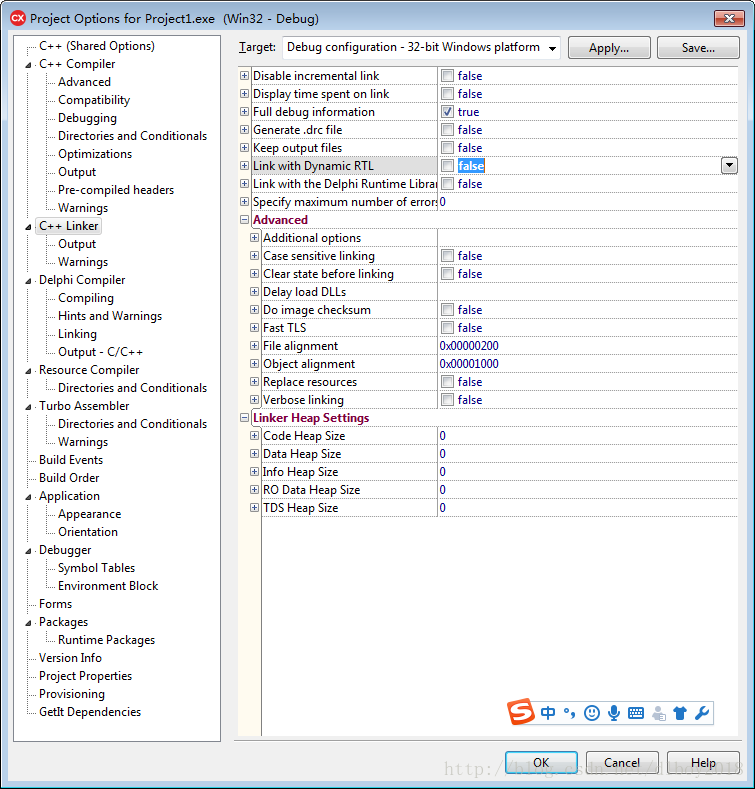Check Replace resources checkbox
Screen dimensions: 755x789
click(447, 382)
